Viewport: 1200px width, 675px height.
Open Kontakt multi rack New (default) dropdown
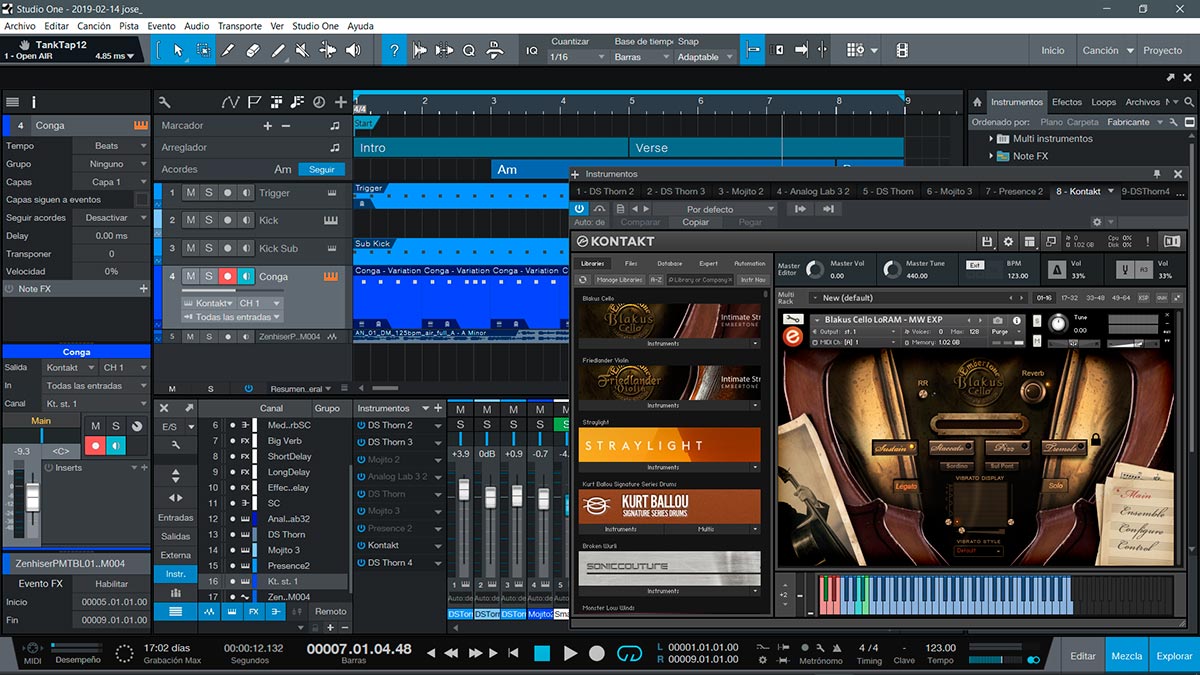920,298
